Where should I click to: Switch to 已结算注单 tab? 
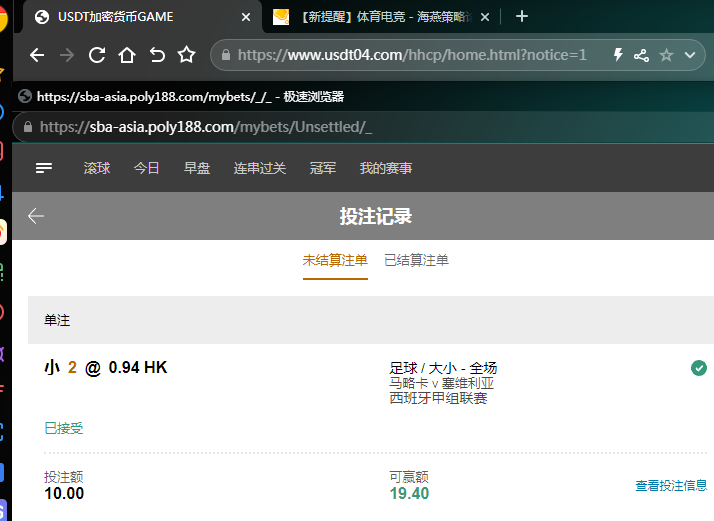(x=416, y=260)
